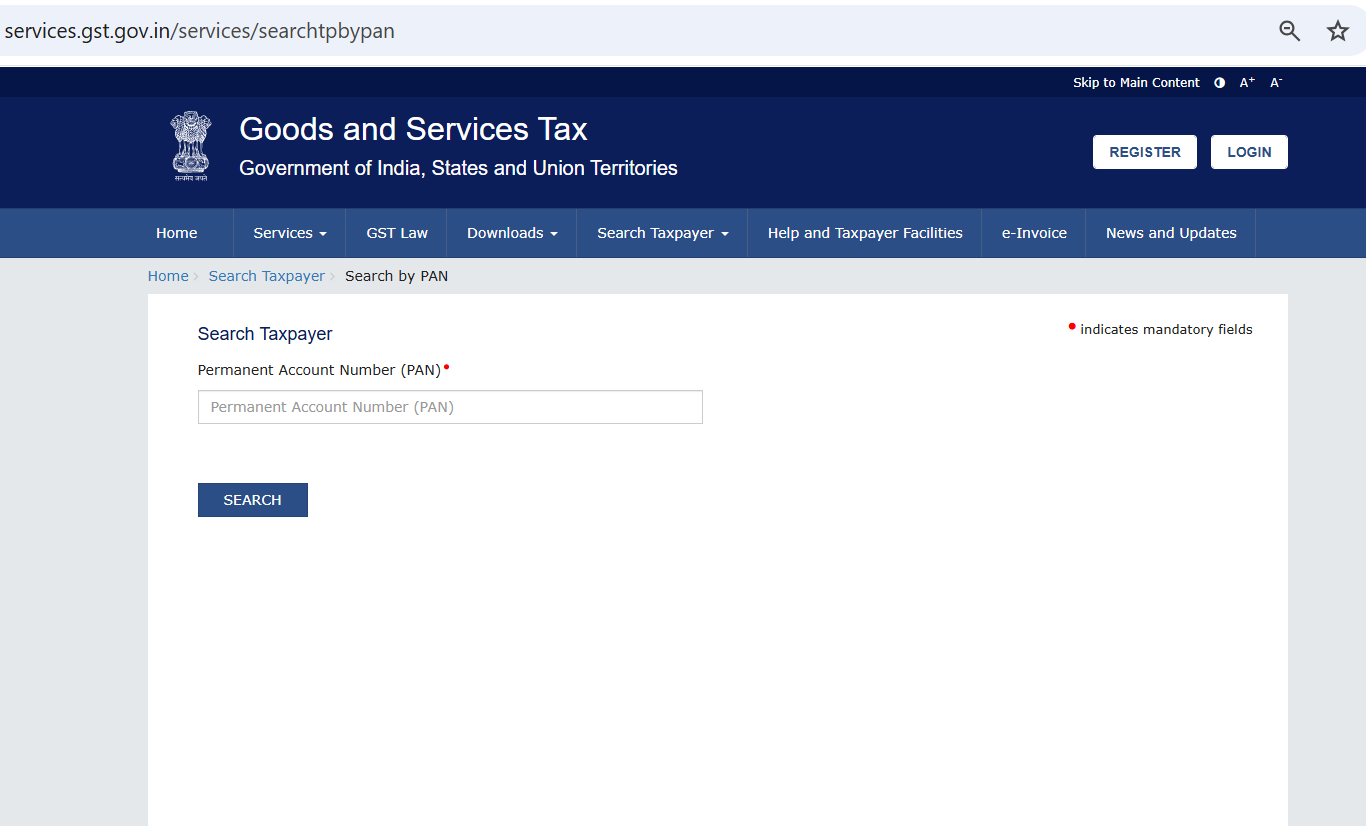Click the zoom magnifier icon in address bar
The height and width of the screenshot is (826, 1366).
point(1289,31)
